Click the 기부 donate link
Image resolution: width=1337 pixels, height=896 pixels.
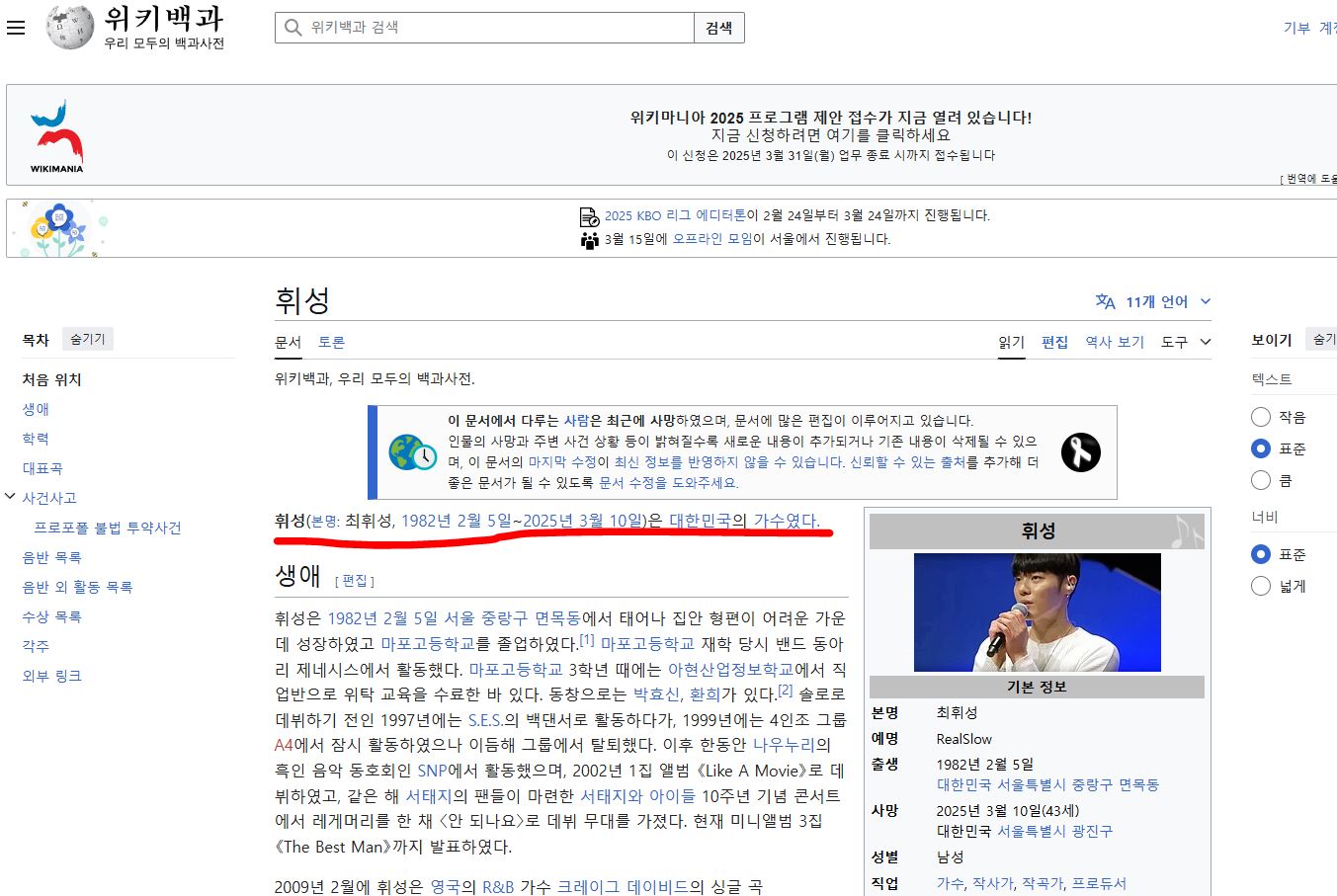pyautogui.click(x=1296, y=28)
